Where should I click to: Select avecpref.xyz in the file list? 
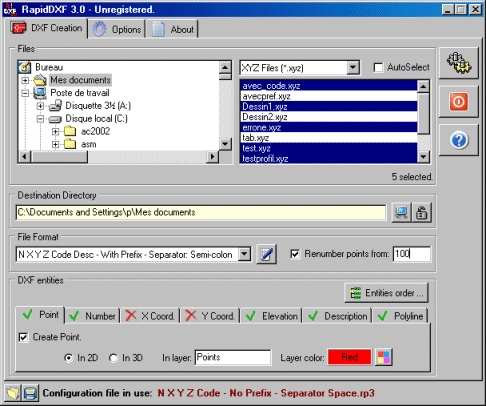pyautogui.click(x=328, y=96)
